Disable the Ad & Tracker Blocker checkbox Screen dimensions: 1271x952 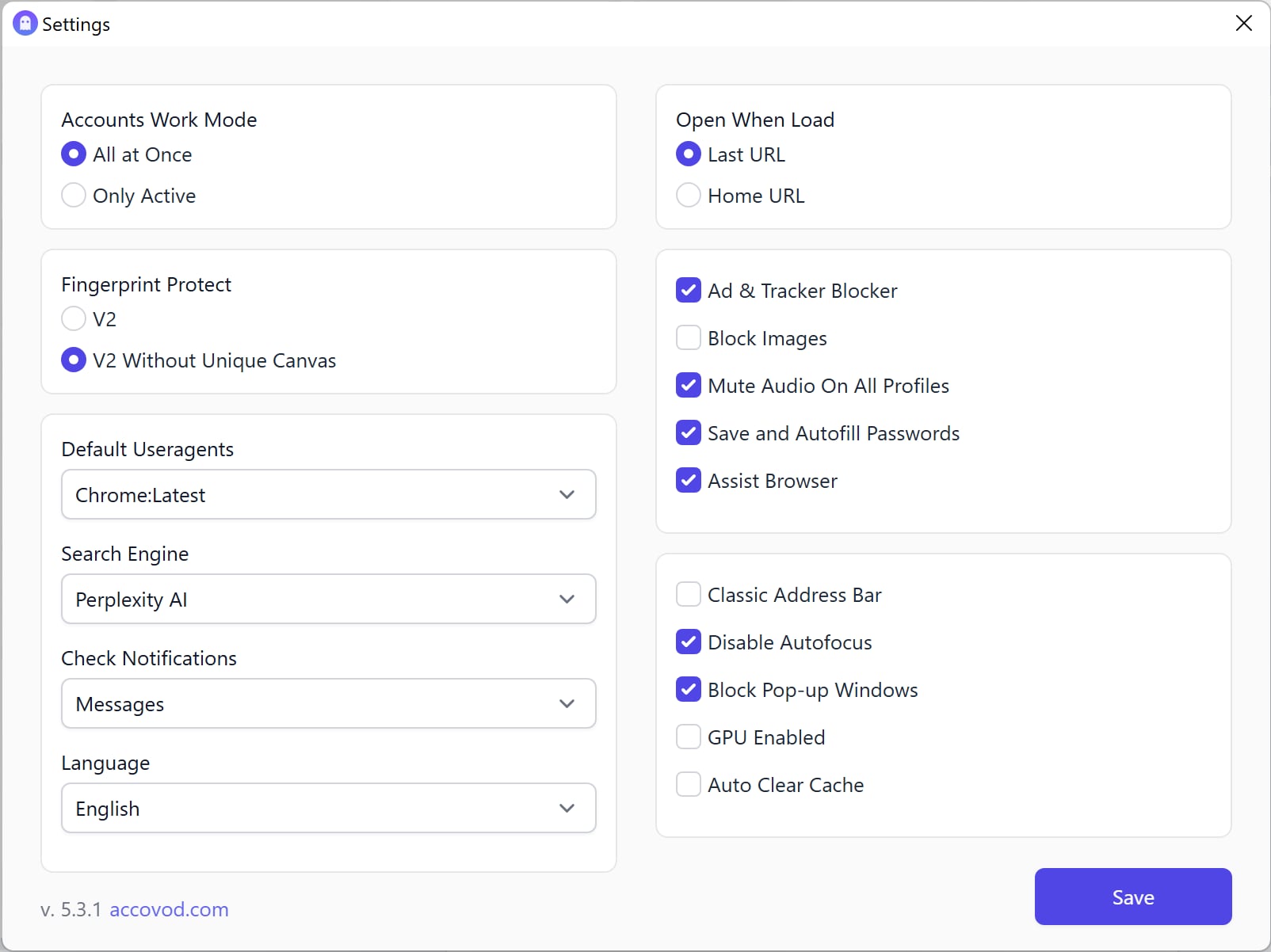[689, 291]
